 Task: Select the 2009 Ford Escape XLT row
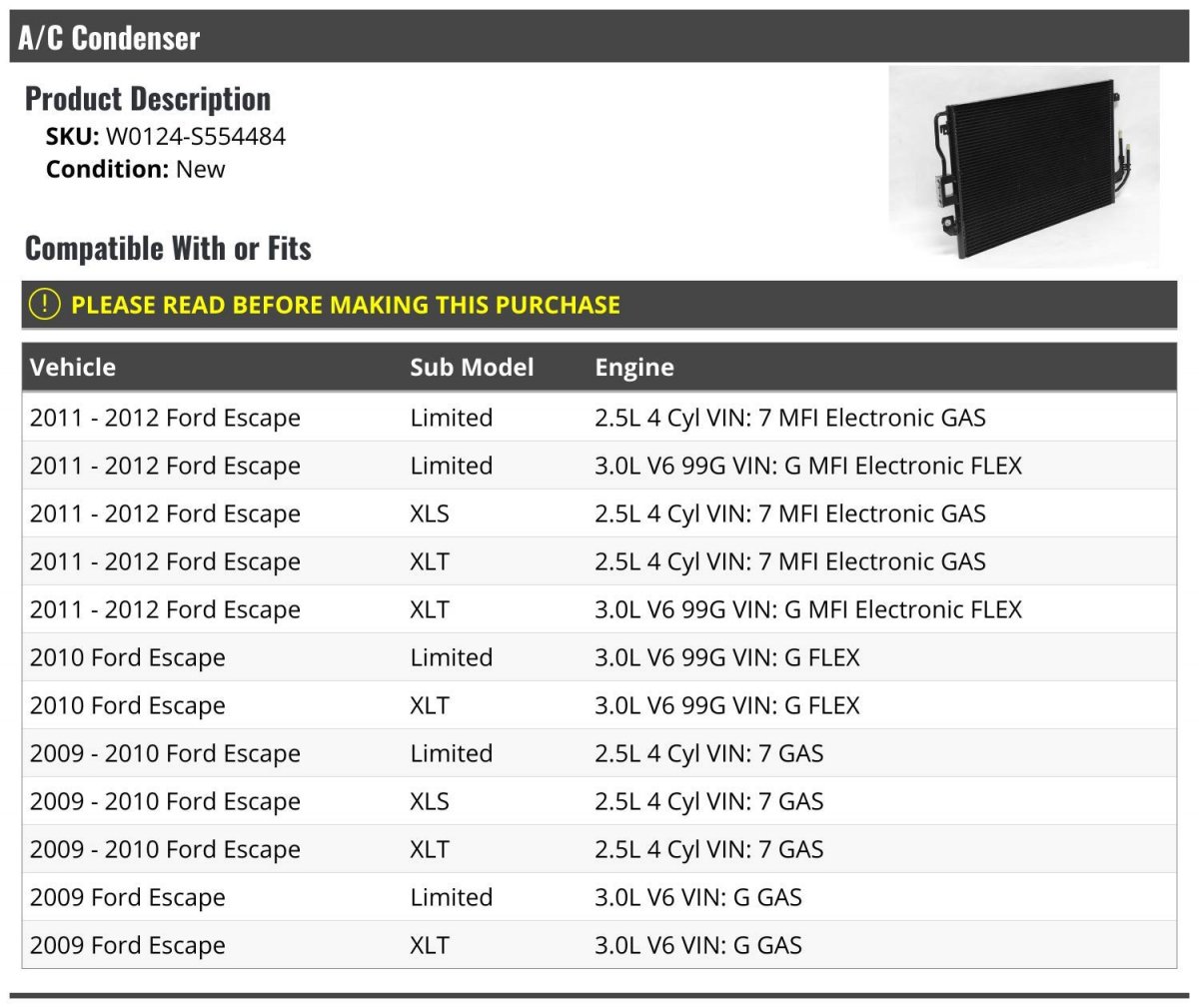599,945
